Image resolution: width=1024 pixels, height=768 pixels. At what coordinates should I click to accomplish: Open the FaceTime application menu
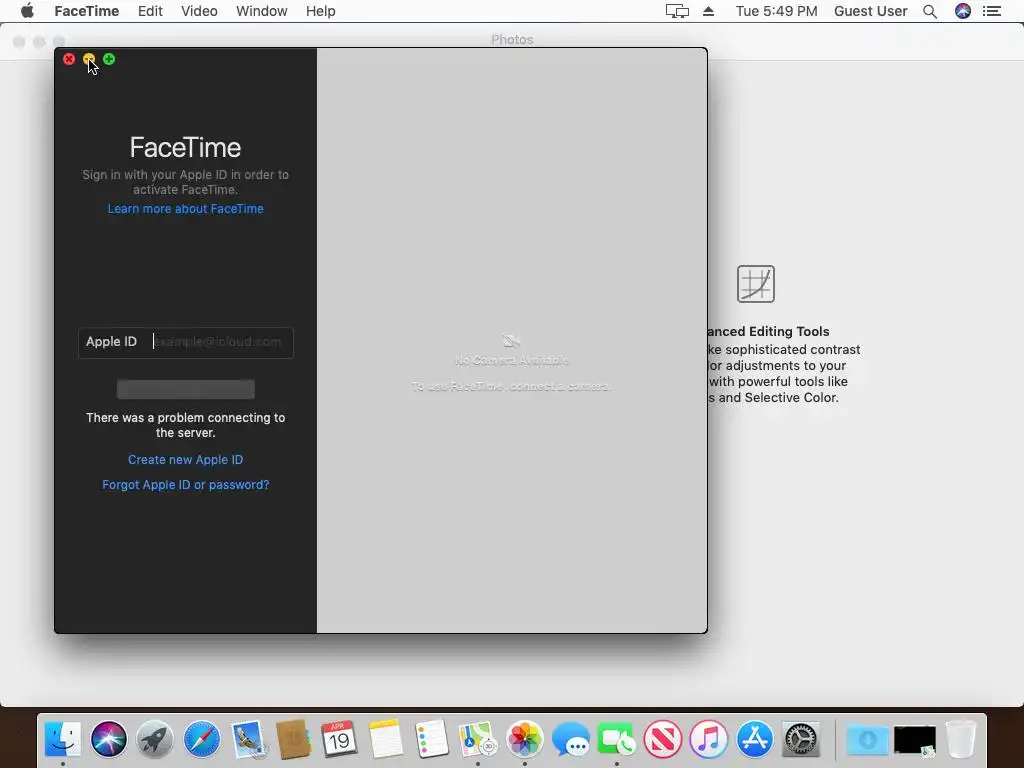(x=86, y=11)
